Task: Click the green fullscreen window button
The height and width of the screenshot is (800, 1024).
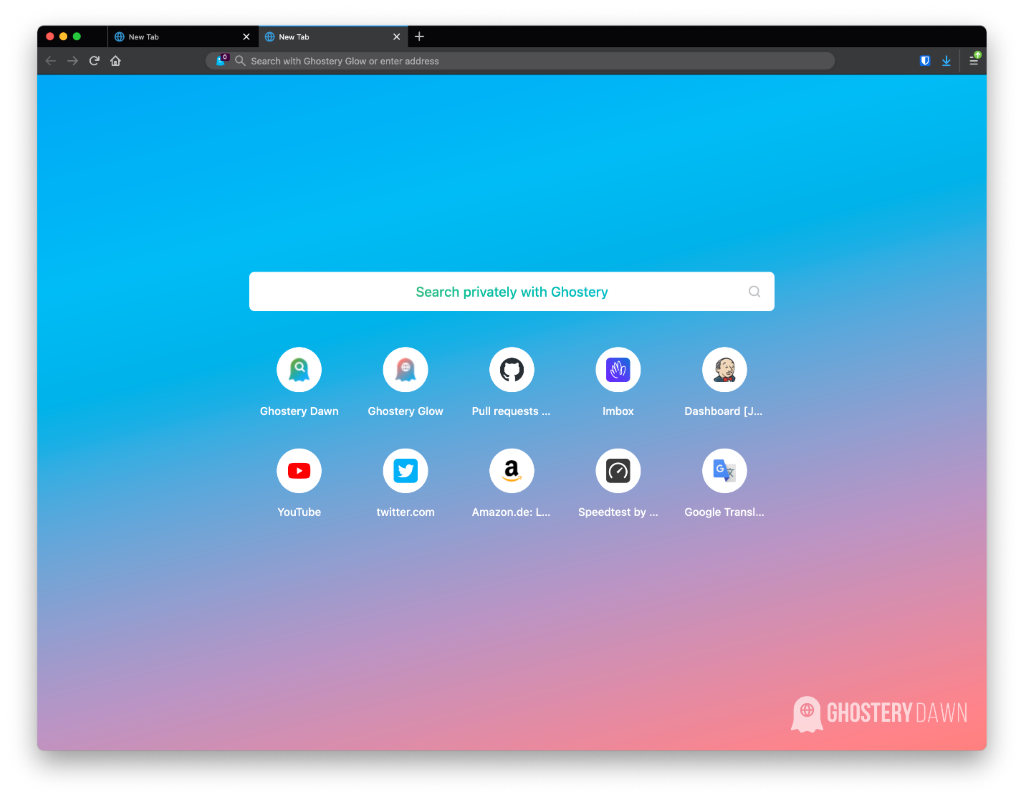Action: click(76, 37)
